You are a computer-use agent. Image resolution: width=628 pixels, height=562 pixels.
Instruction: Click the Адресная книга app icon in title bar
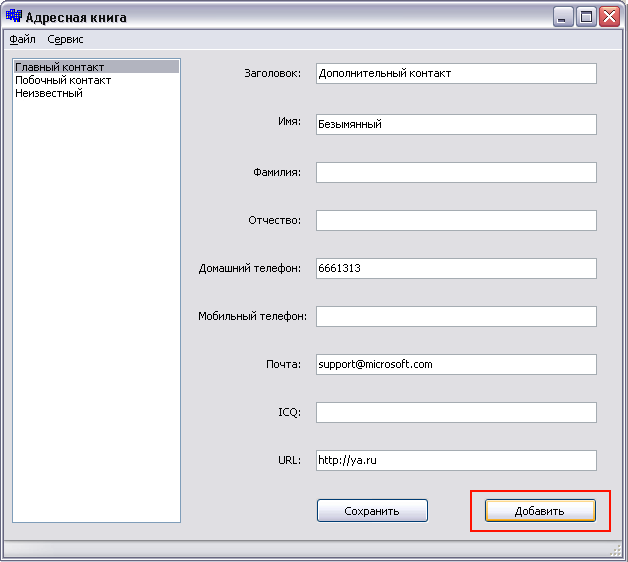14,16
